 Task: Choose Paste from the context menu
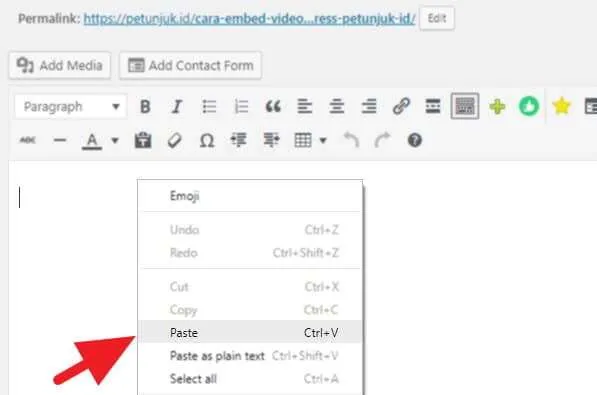(250, 333)
